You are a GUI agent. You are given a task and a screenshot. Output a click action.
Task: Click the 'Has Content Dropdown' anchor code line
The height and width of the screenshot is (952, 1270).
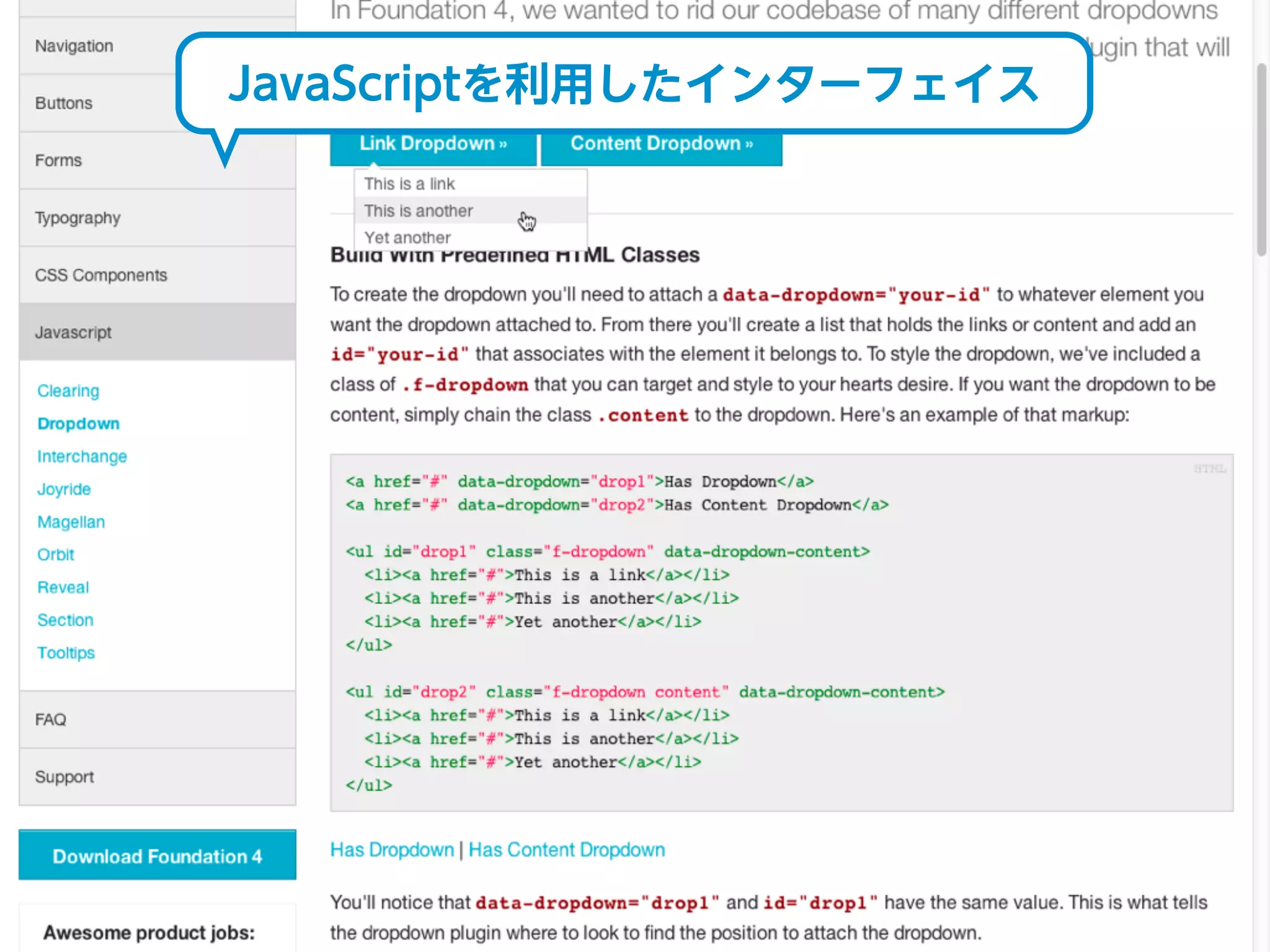pyautogui.click(x=617, y=505)
